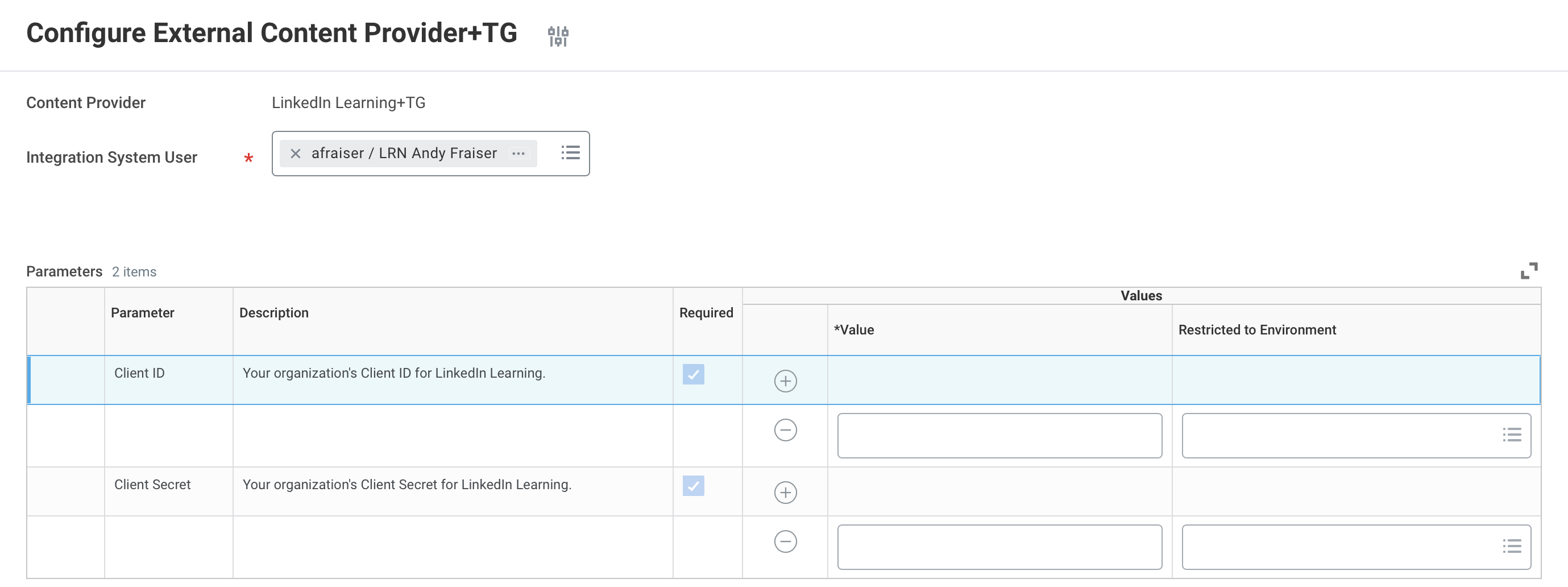Click the Client Secret description cell
Screen dimensions: 1568x587
(406, 485)
